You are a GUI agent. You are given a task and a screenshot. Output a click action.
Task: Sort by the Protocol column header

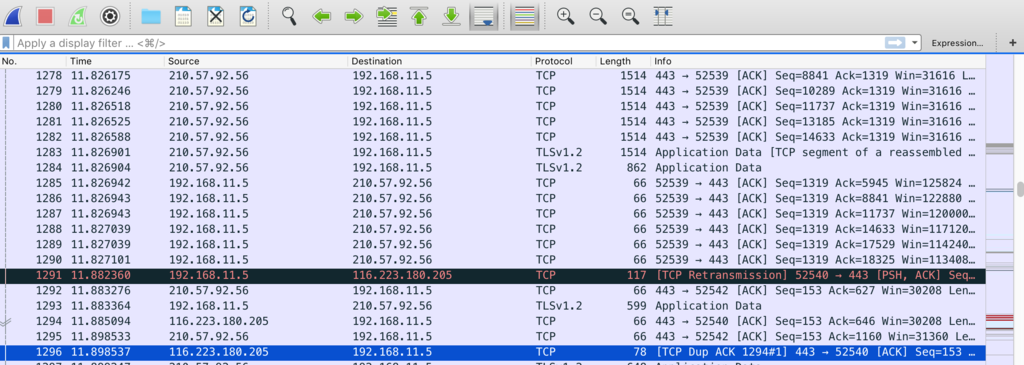[x=564, y=61]
